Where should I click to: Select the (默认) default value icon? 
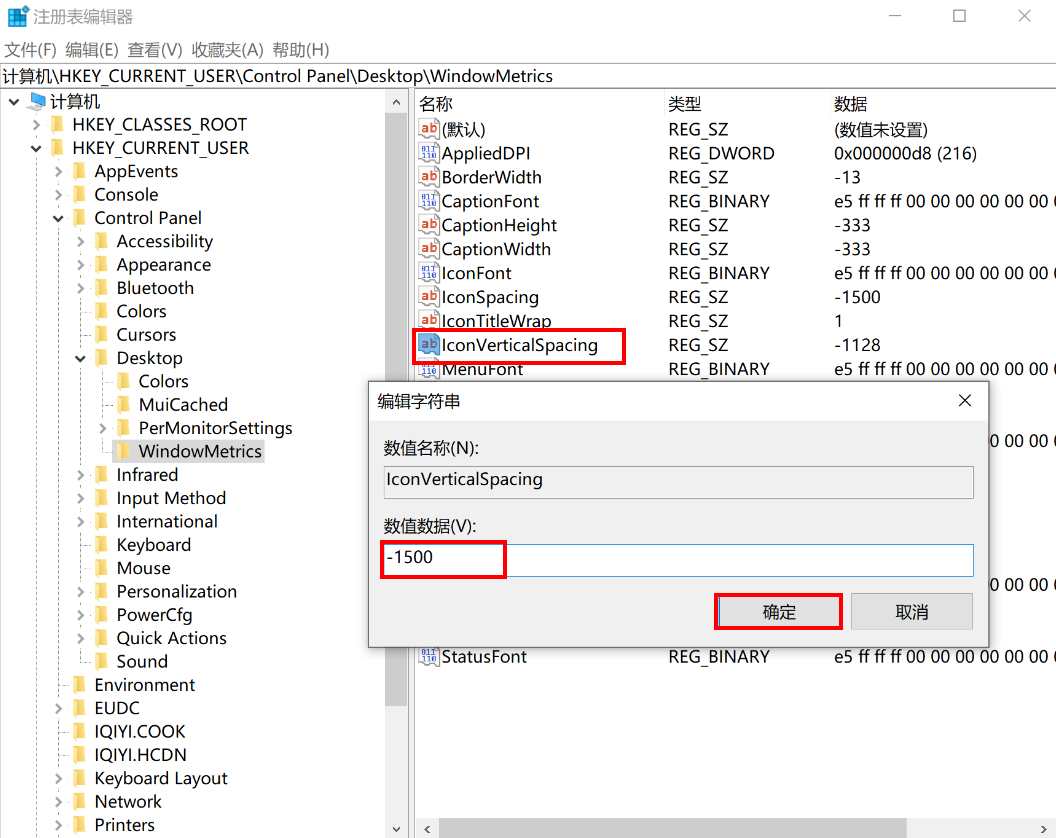429,130
